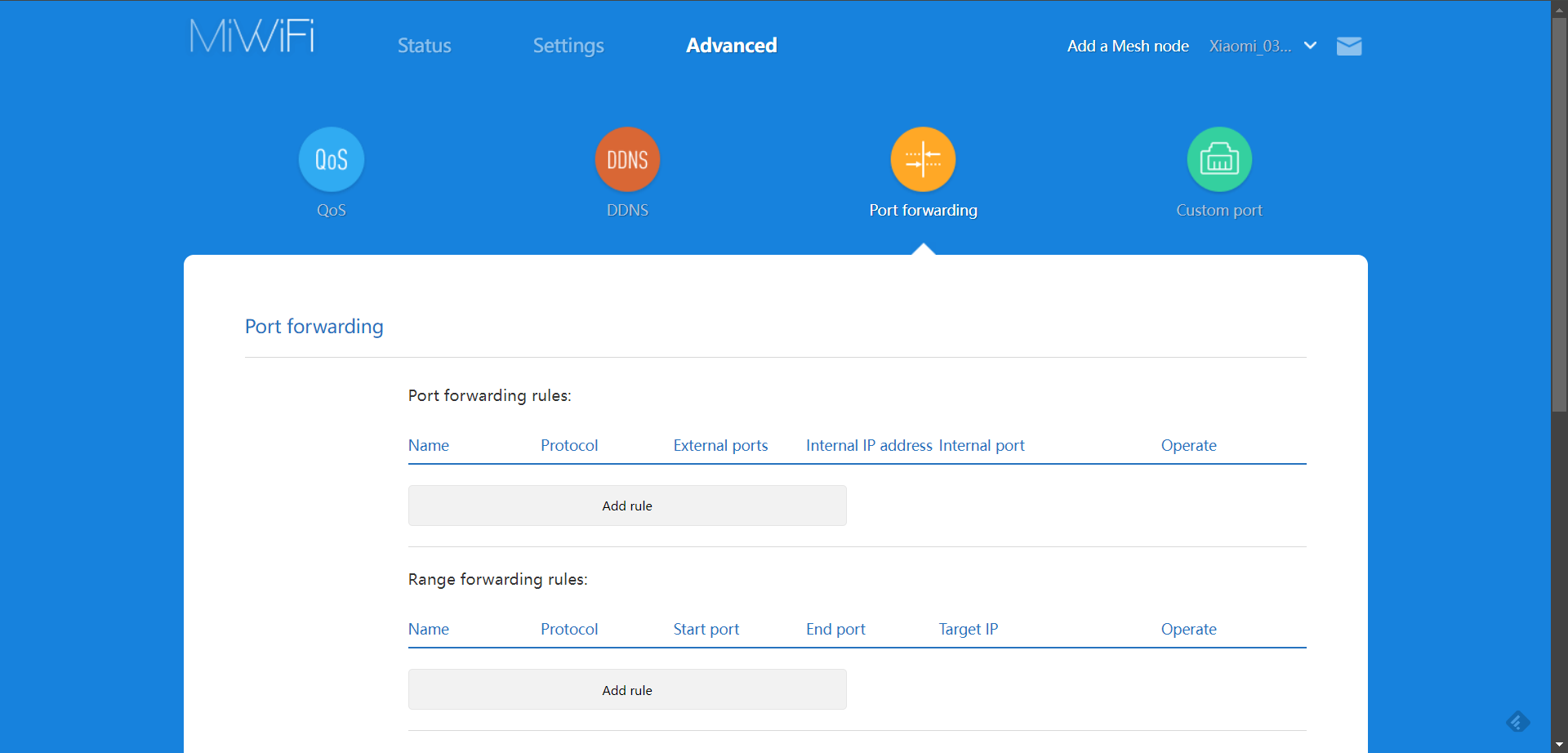Click the page's vertical scrollbar thumb
Screen dimensions: 1568x753
(x=1559, y=212)
